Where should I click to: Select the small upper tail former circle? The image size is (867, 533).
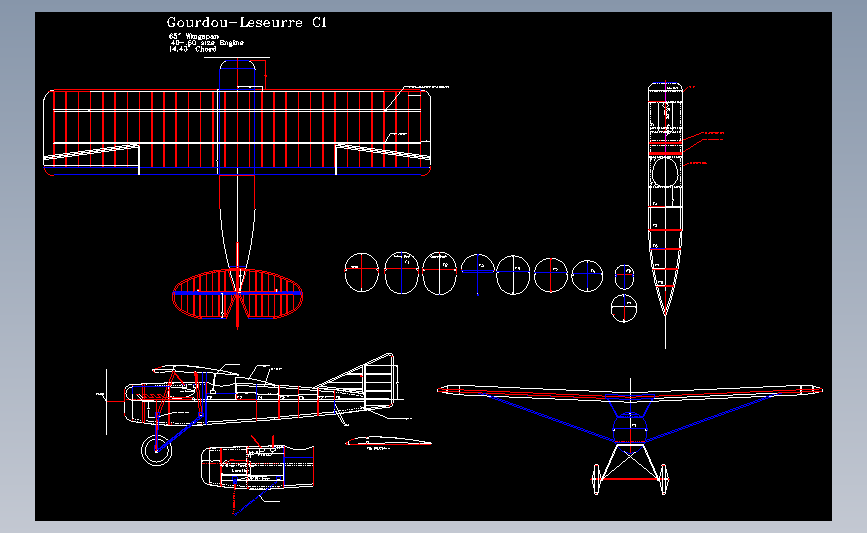click(624, 276)
